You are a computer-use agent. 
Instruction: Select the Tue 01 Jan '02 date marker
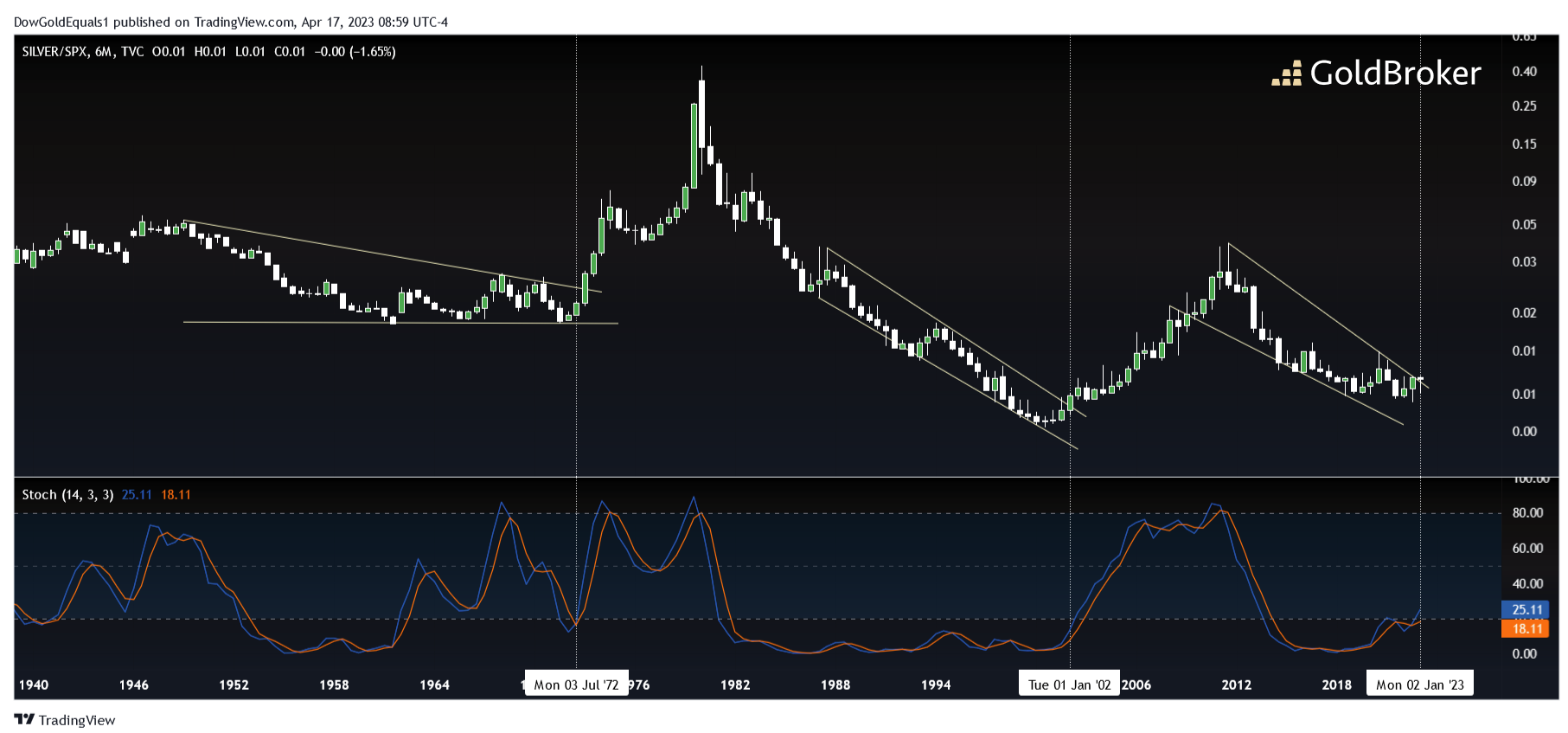coord(1069,685)
